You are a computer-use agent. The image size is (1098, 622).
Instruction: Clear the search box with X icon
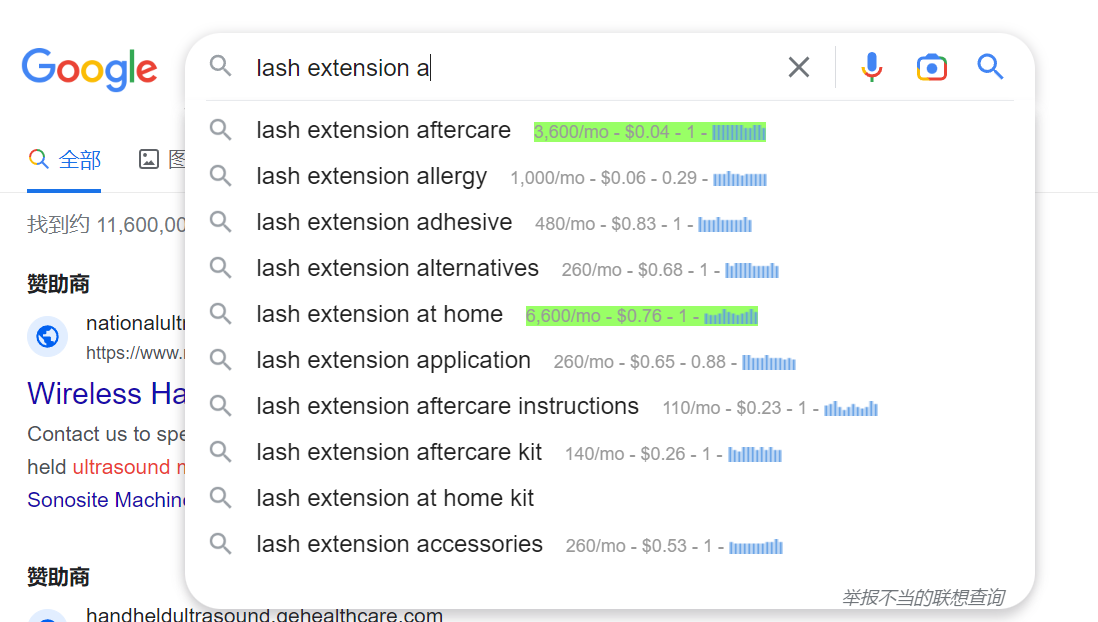[x=799, y=67]
